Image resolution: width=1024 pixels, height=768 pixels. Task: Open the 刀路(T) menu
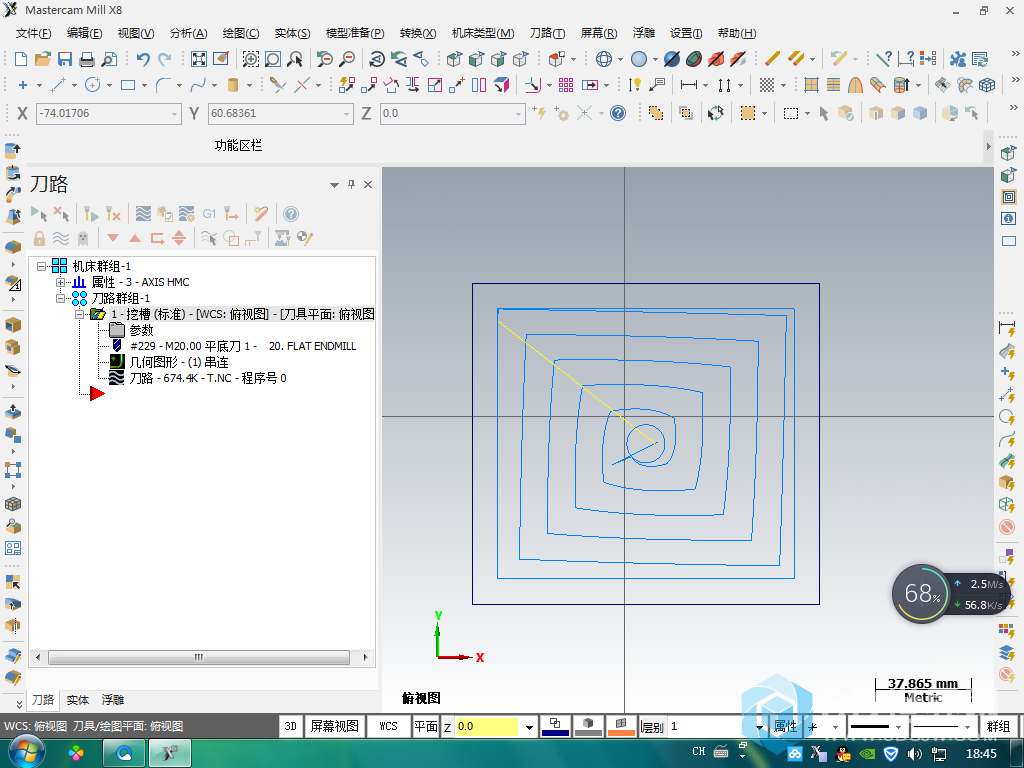click(x=546, y=33)
